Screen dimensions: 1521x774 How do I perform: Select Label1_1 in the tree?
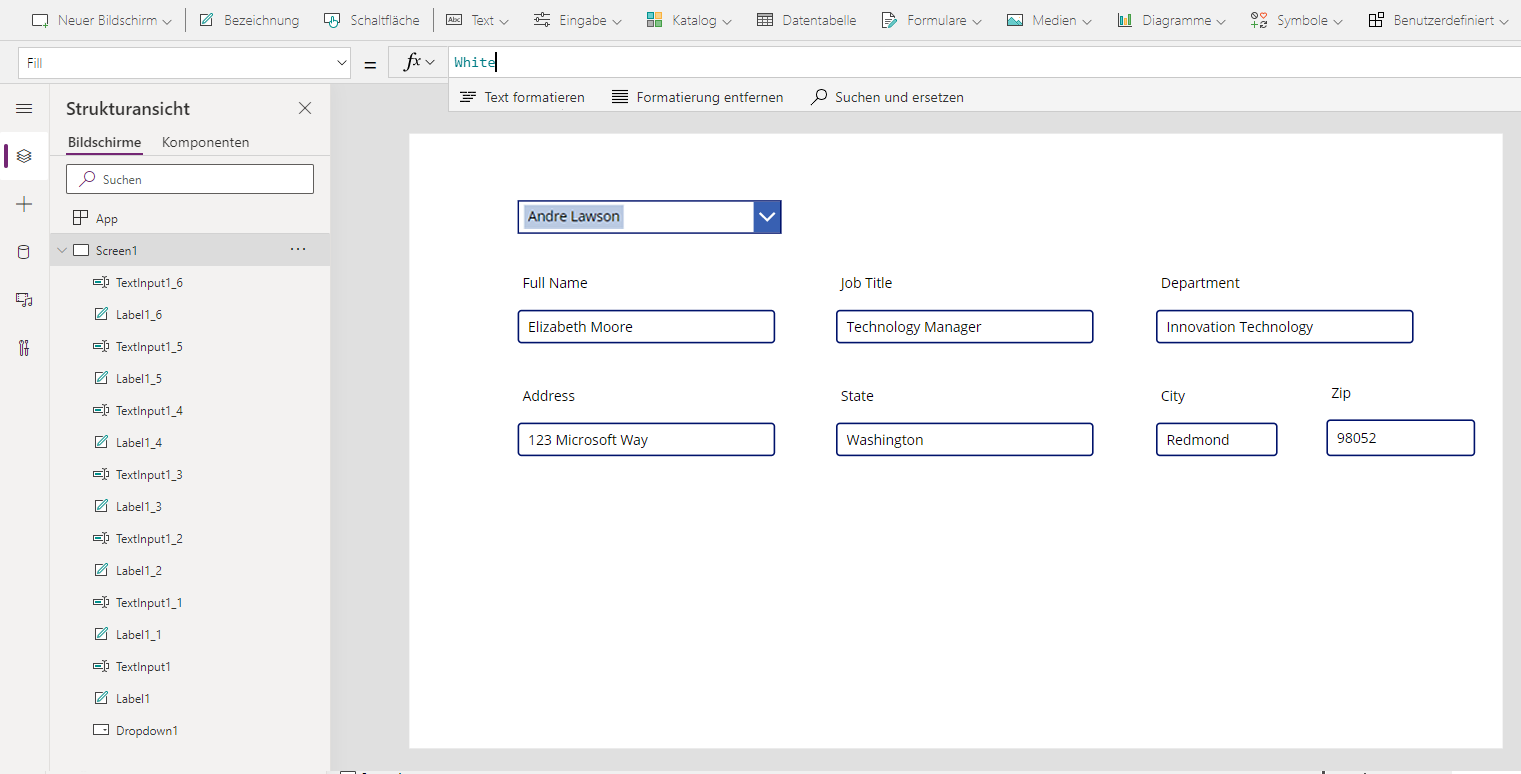[139, 634]
